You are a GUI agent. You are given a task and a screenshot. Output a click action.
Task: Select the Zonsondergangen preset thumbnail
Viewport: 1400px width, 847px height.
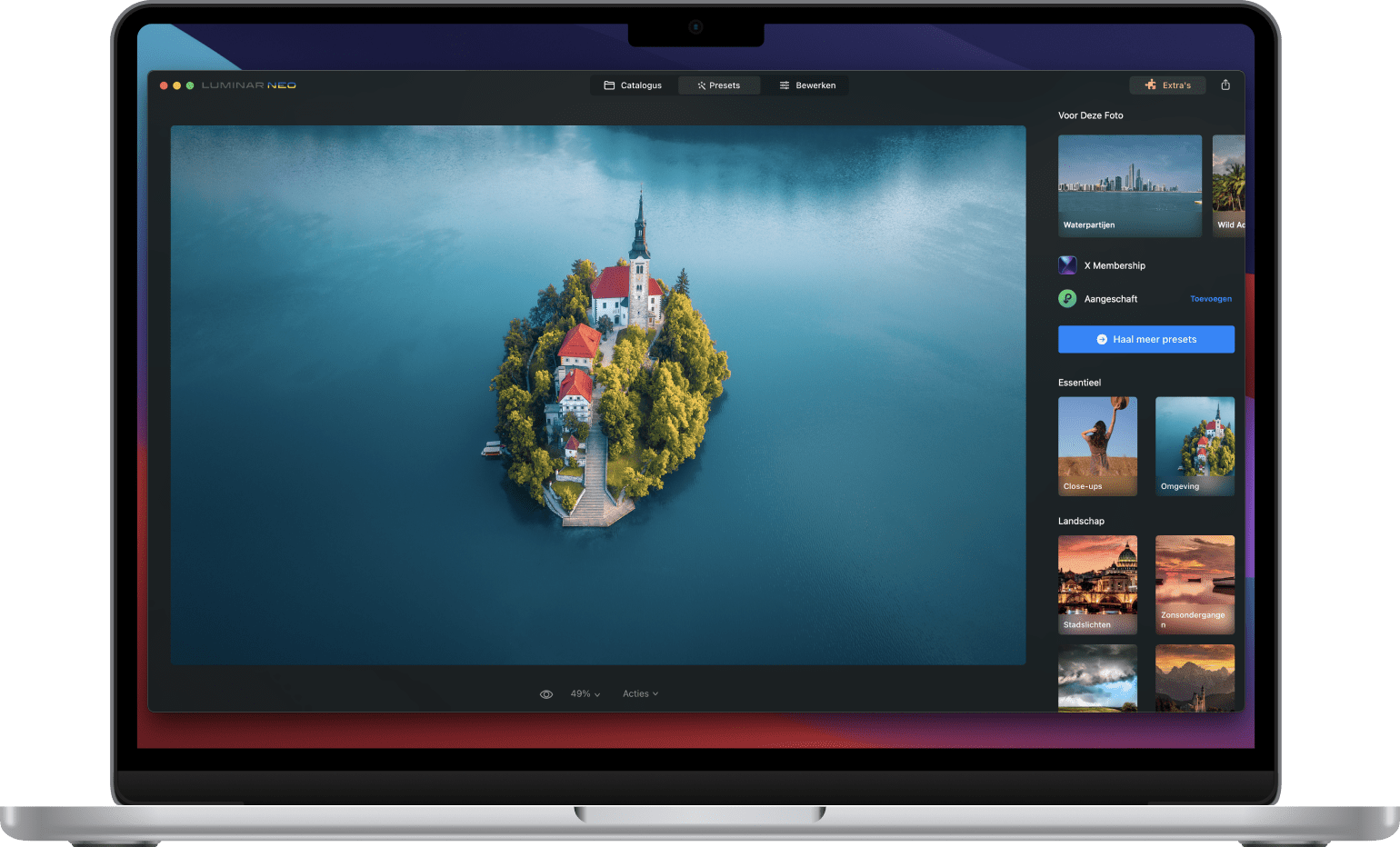coord(1195,584)
